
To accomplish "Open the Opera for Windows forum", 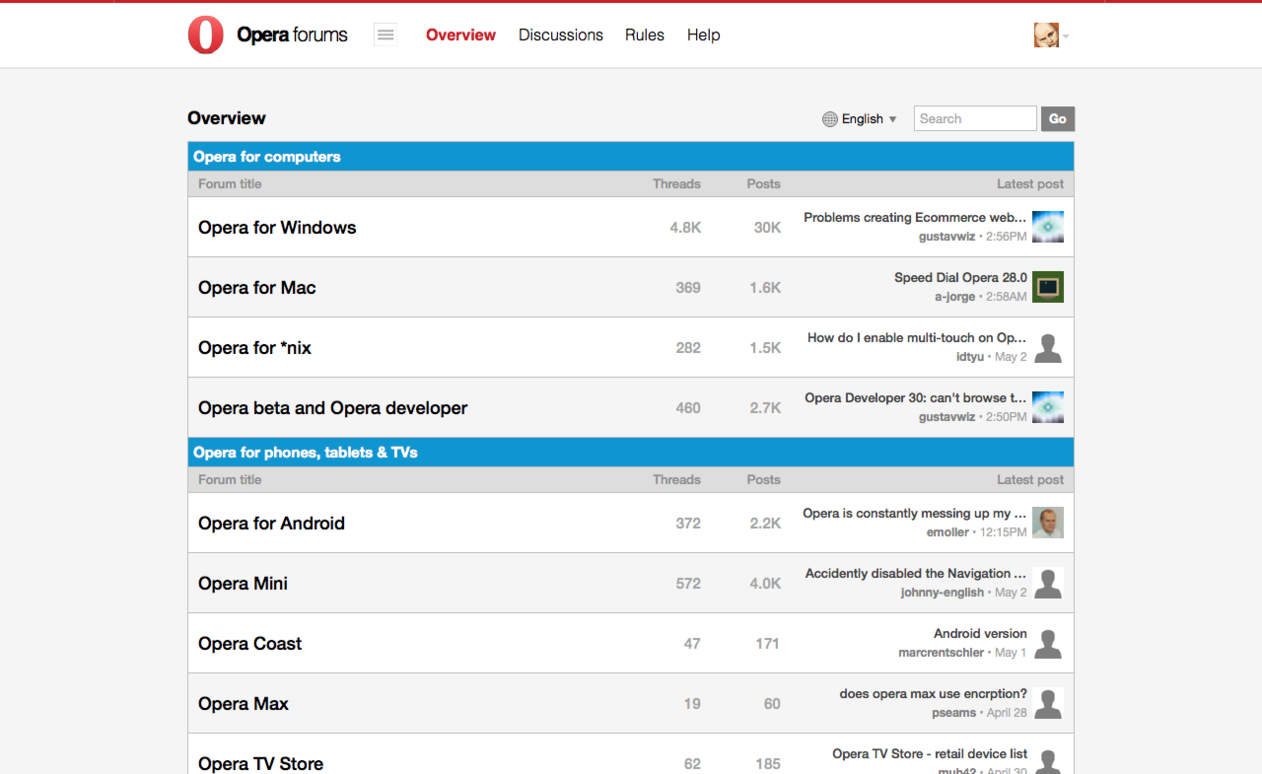I will coord(277,228).
